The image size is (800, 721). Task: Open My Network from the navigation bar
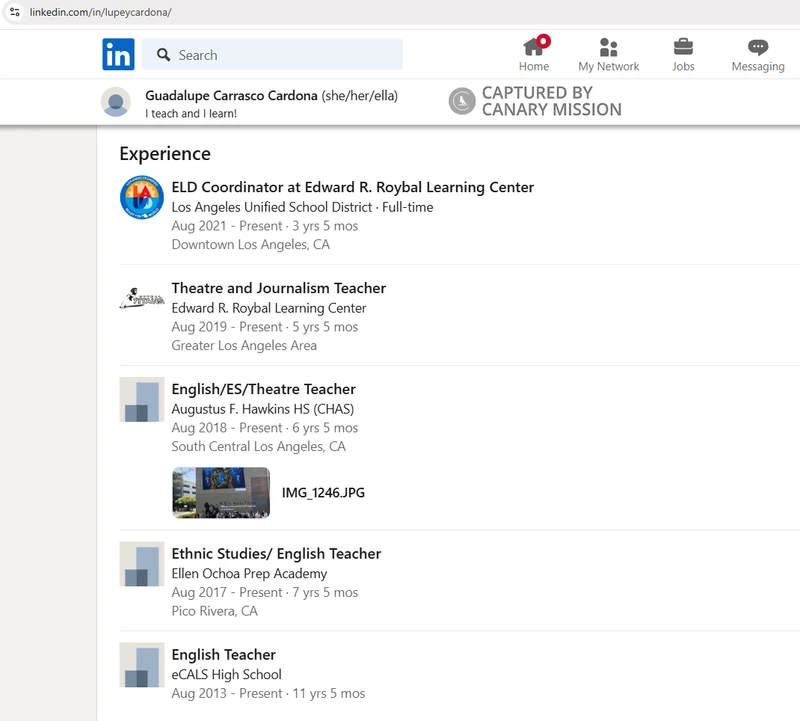pyautogui.click(x=608, y=54)
